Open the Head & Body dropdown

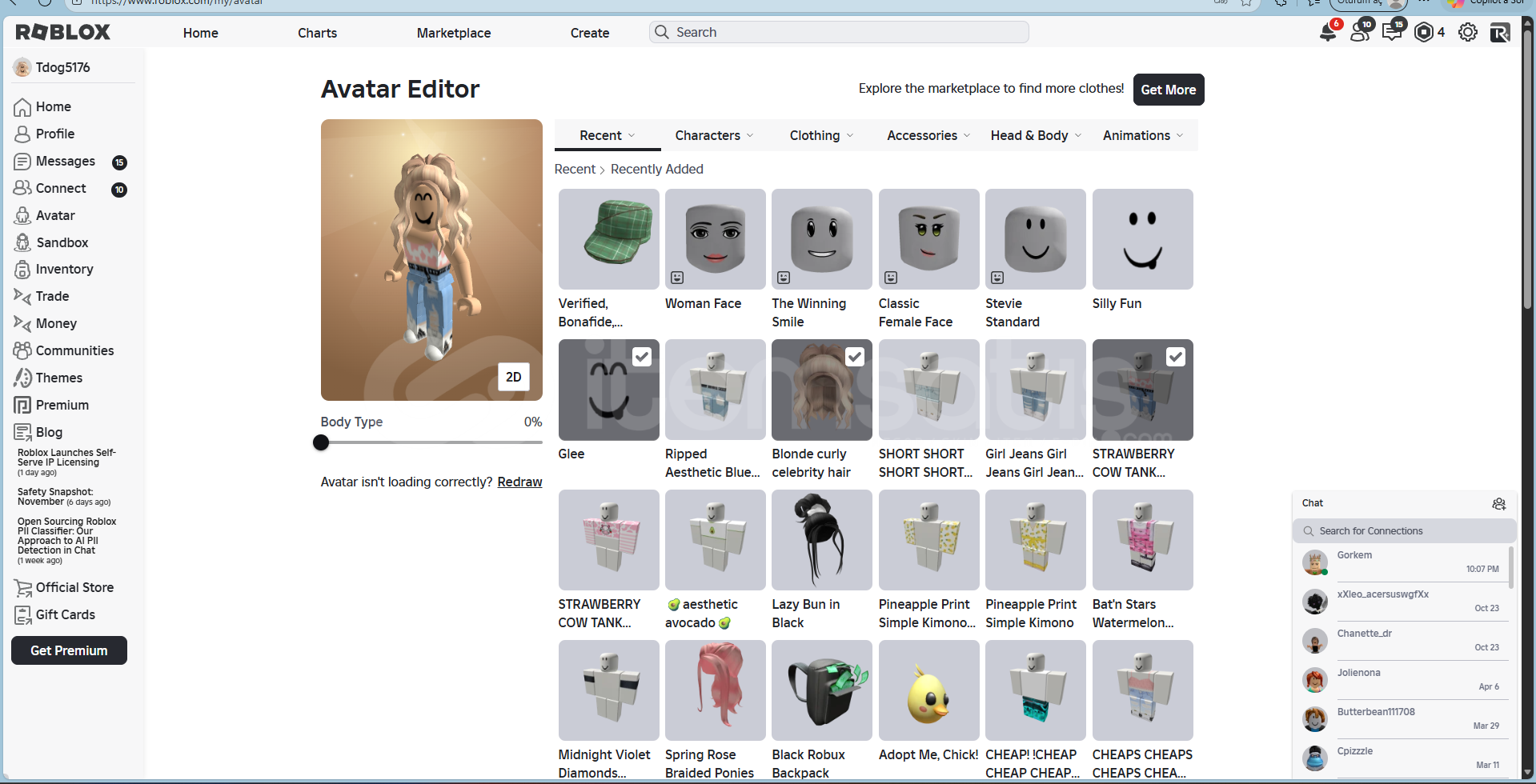point(1035,136)
